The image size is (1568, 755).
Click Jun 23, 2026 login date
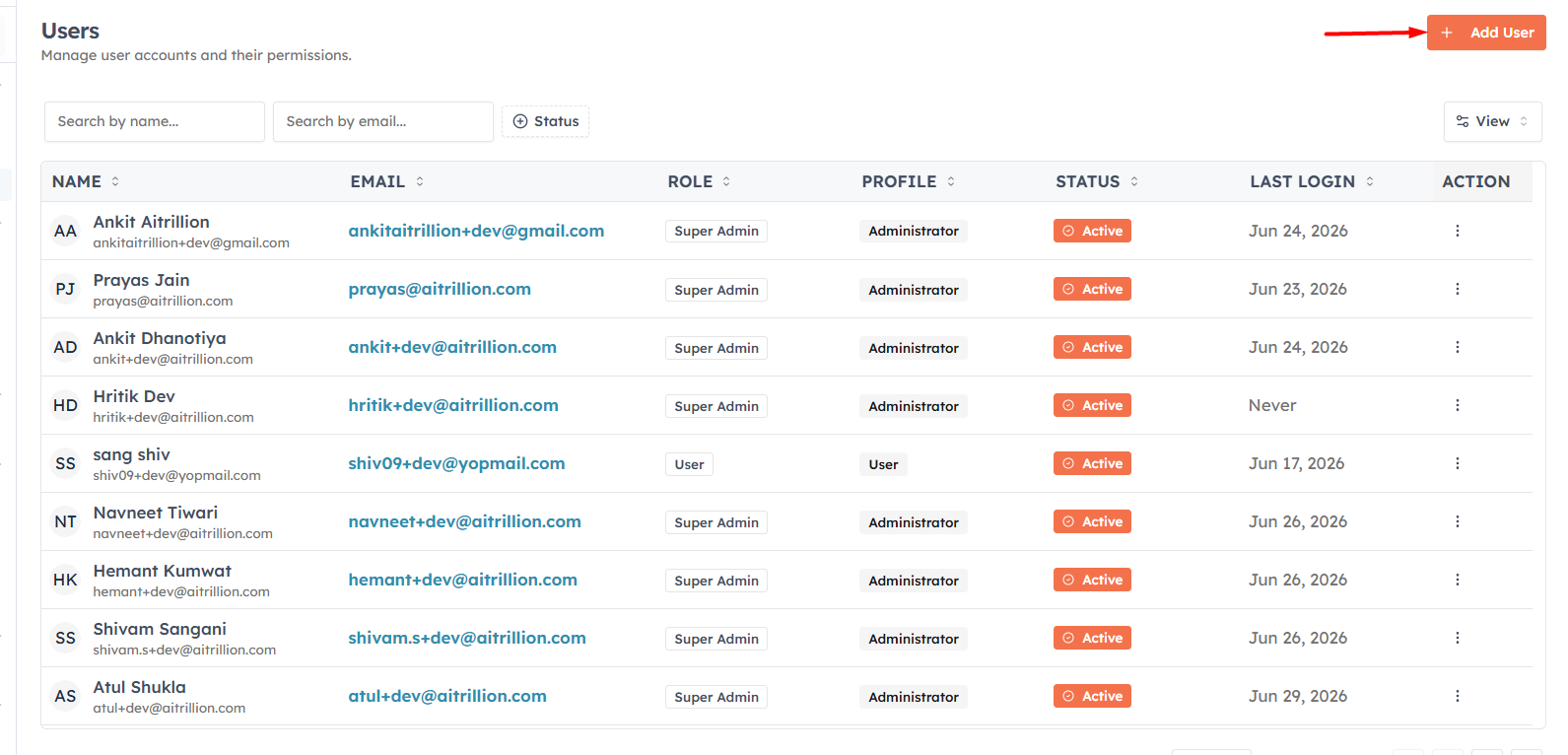click(x=1298, y=289)
